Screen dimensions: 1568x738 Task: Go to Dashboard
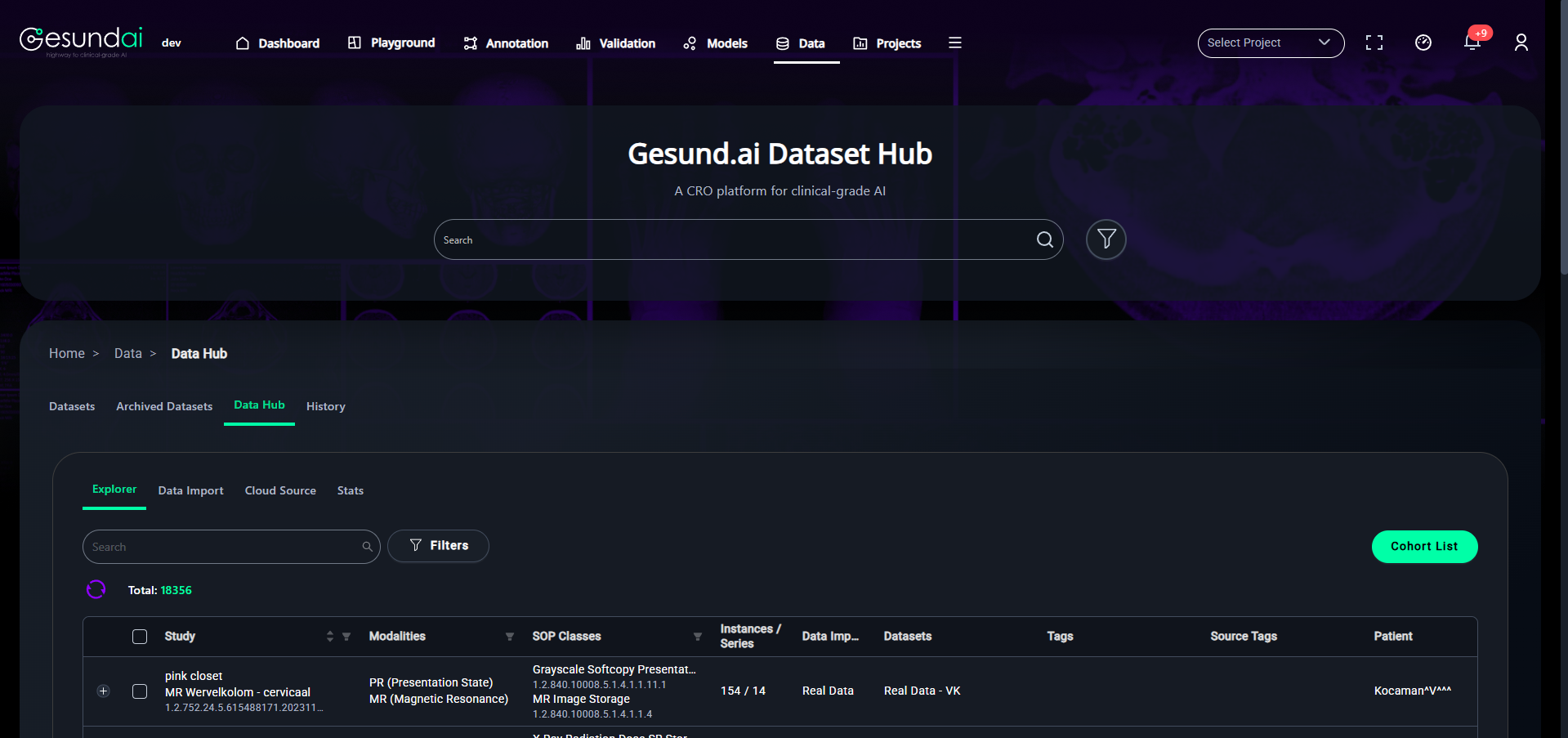coord(278,43)
